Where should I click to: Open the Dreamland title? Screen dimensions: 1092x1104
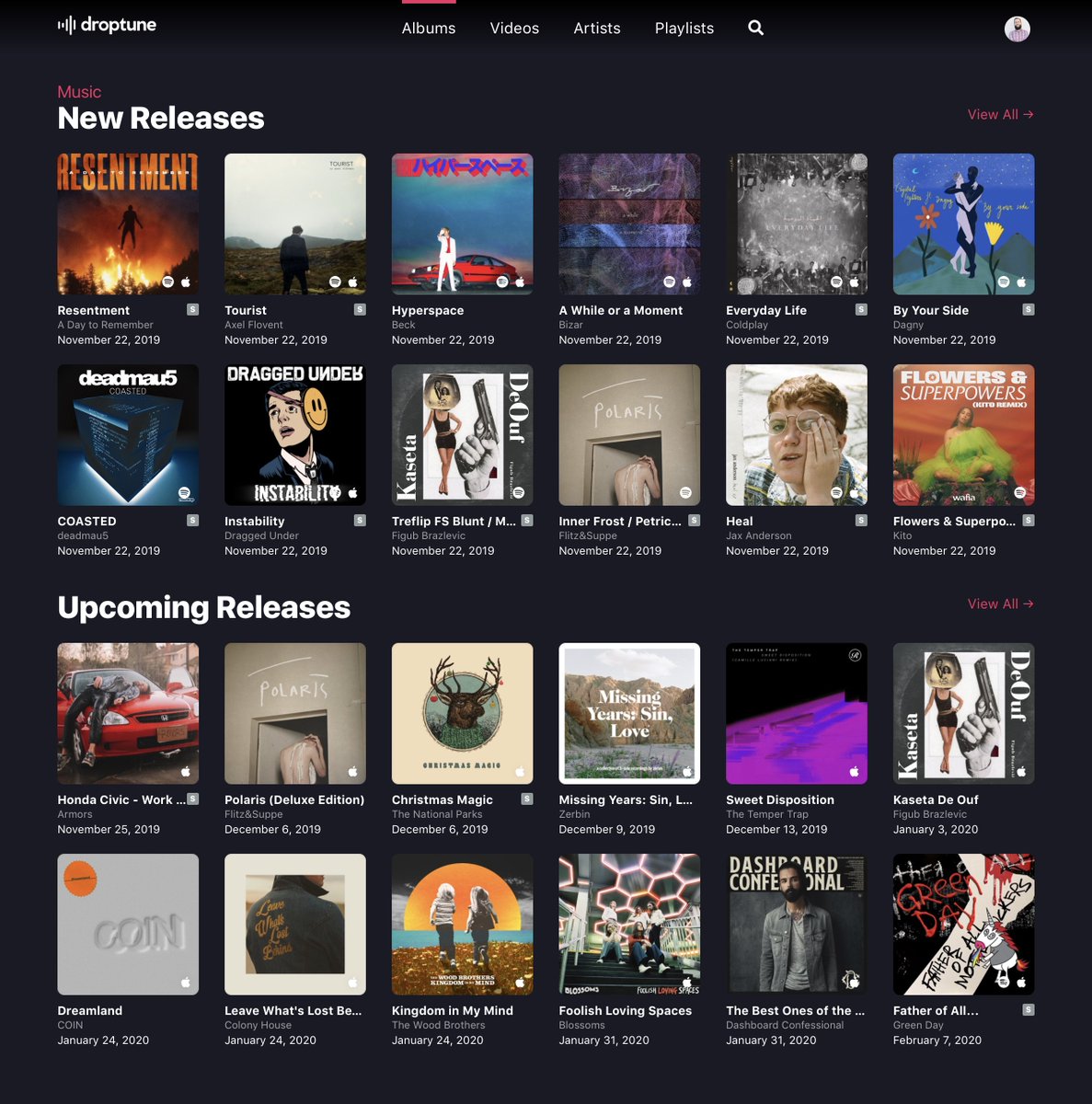(x=90, y=1010)
